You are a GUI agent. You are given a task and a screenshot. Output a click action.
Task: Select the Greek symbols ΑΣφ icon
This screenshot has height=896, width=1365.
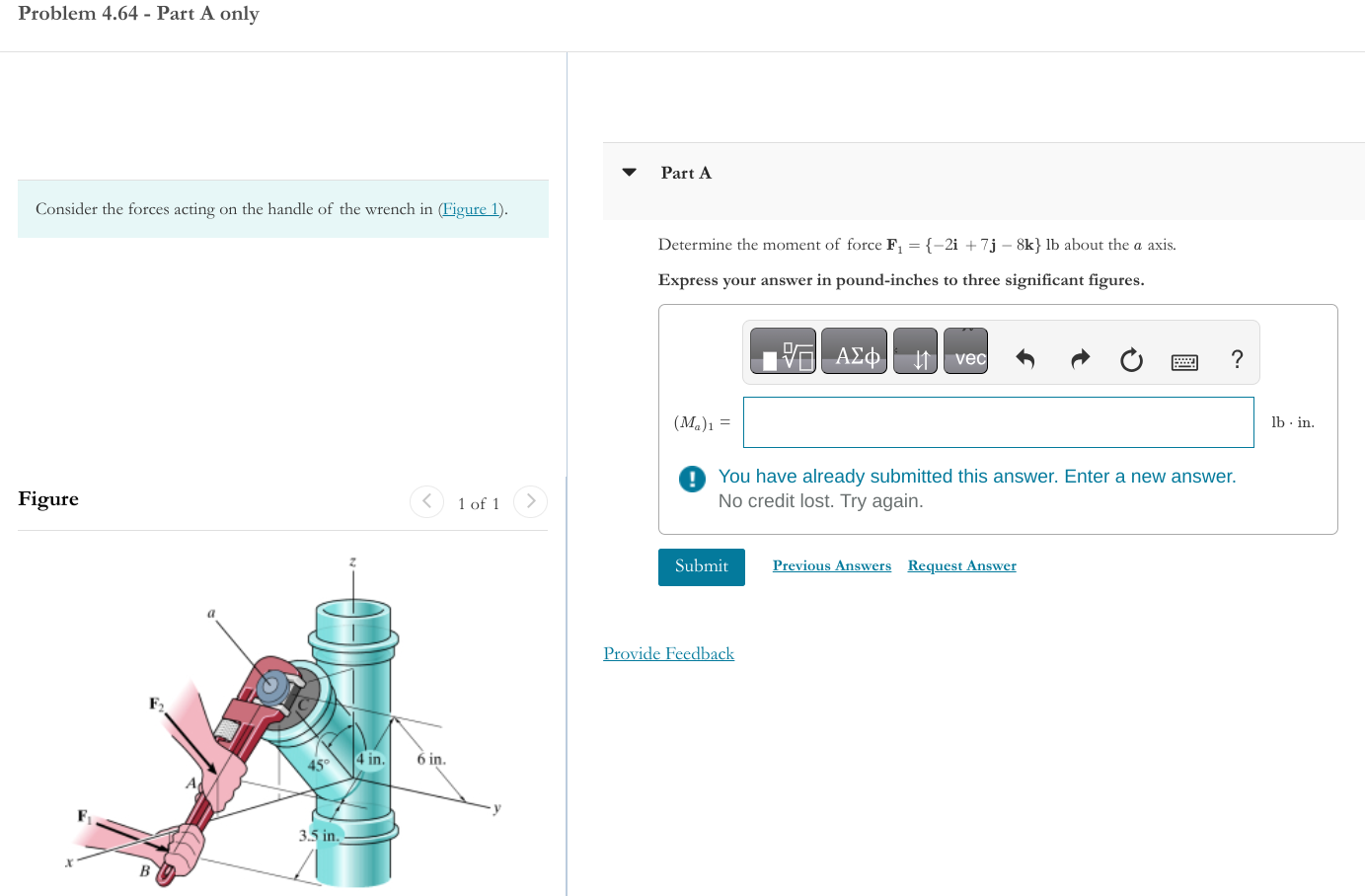852,350
